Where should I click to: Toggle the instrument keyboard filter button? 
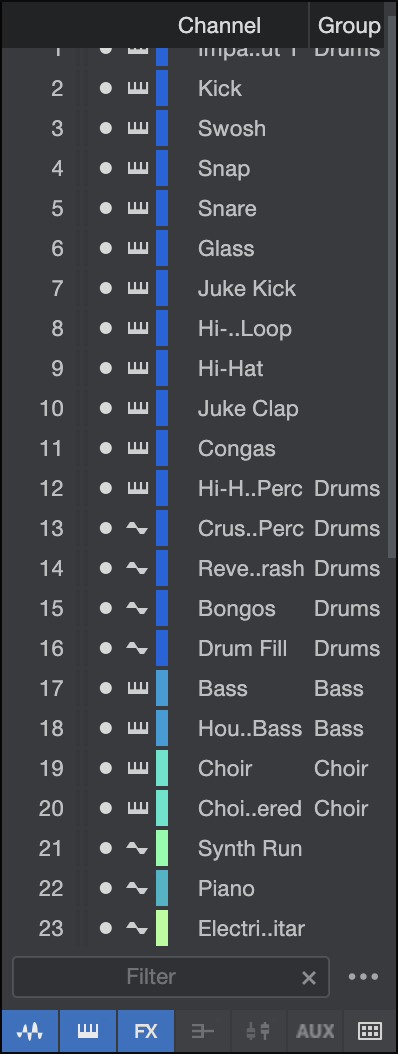tap(88, 1030)
